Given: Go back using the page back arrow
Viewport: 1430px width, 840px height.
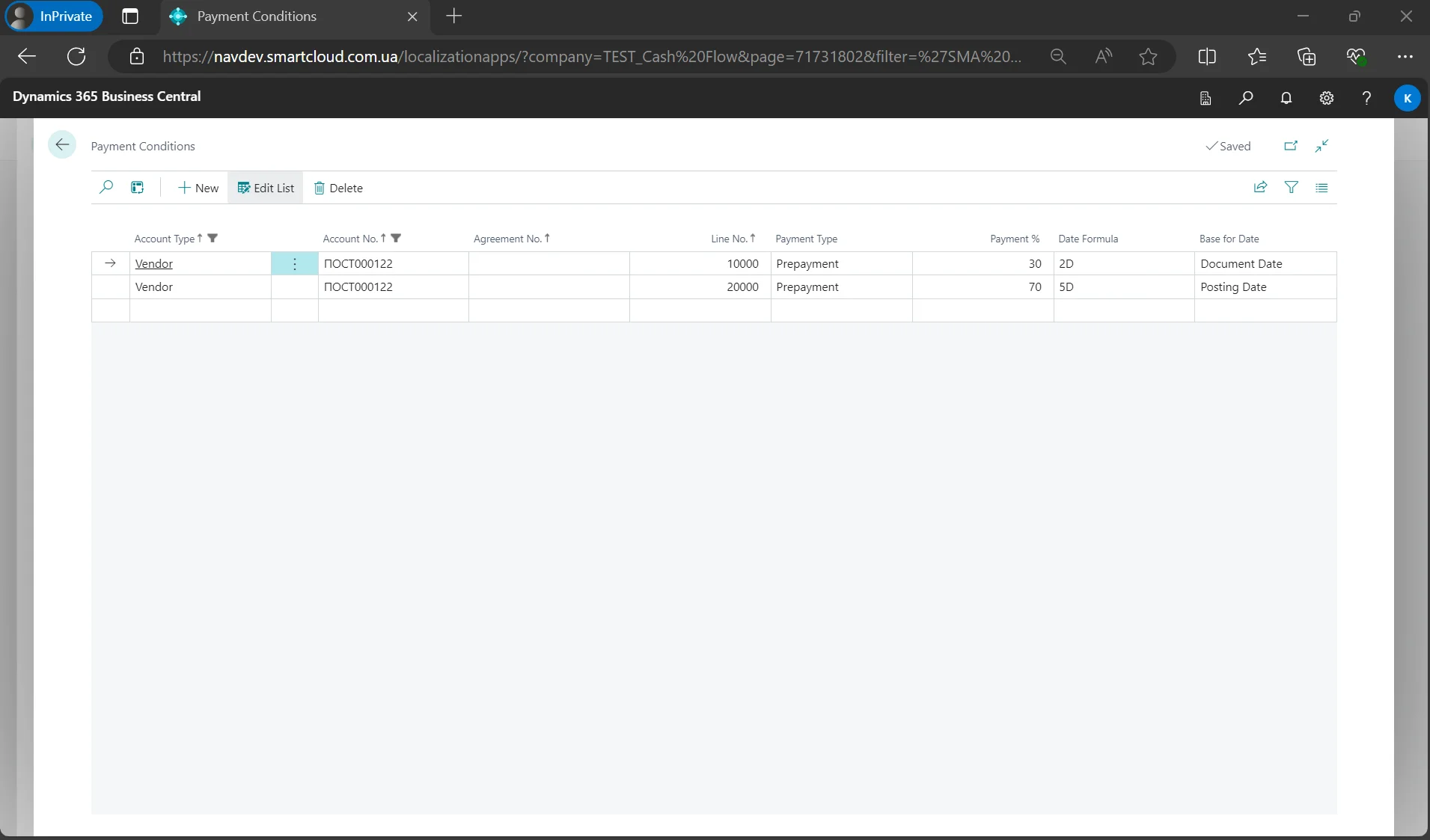Looking at the screenshot, I should [62, 145].
